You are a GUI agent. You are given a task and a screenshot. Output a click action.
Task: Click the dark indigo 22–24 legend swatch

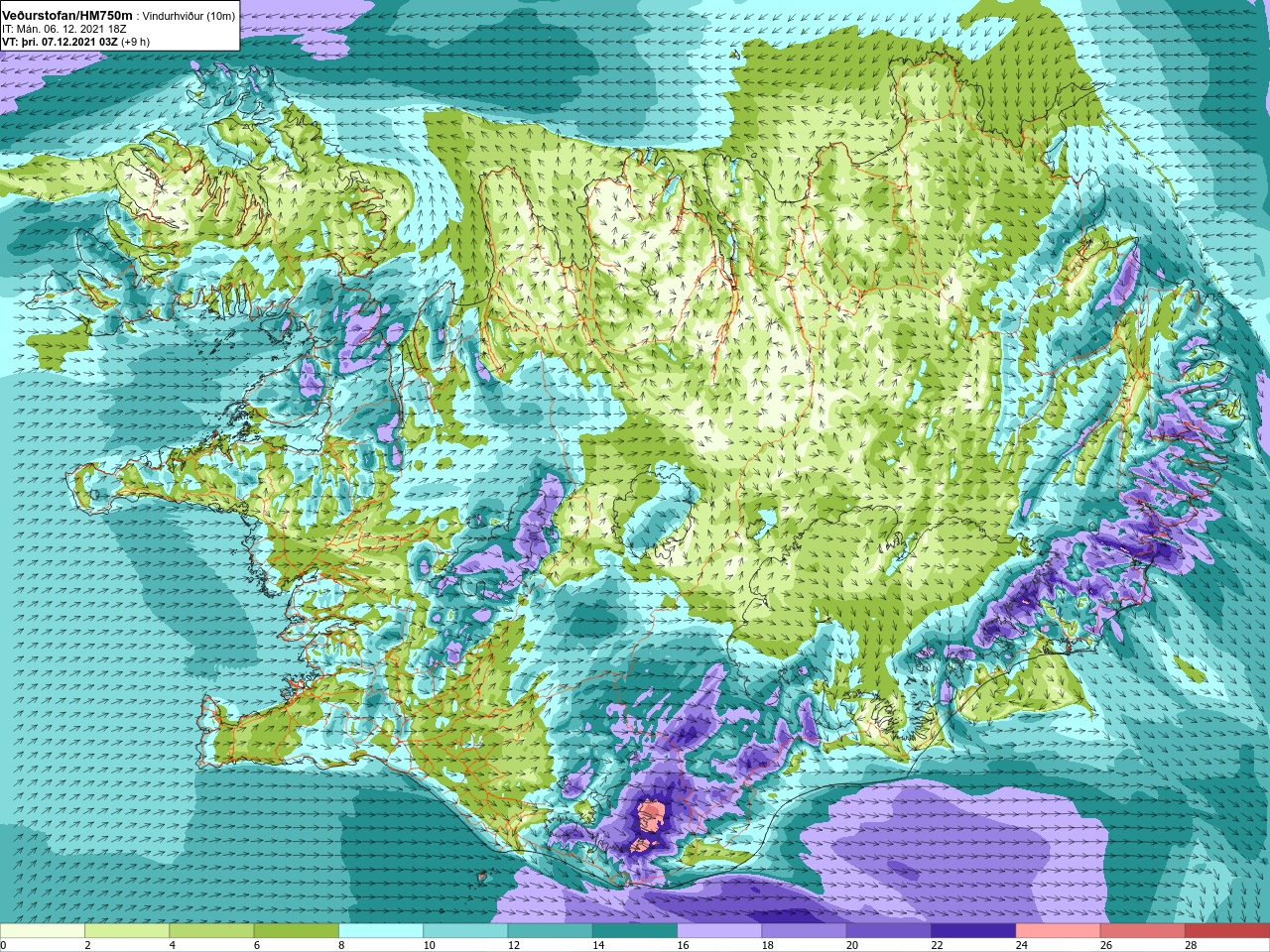[973, 930]
